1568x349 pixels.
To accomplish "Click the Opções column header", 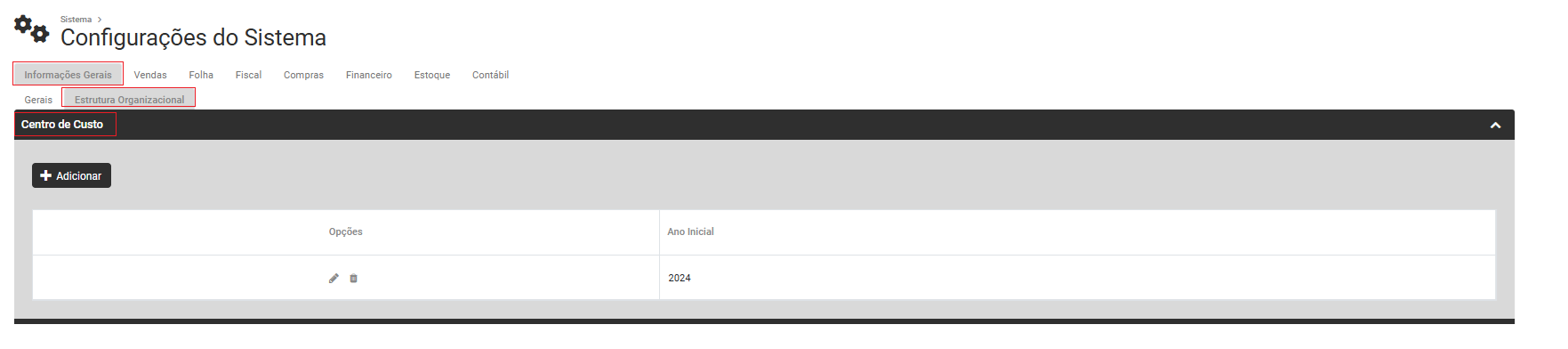I will click(x=346, y=231).
